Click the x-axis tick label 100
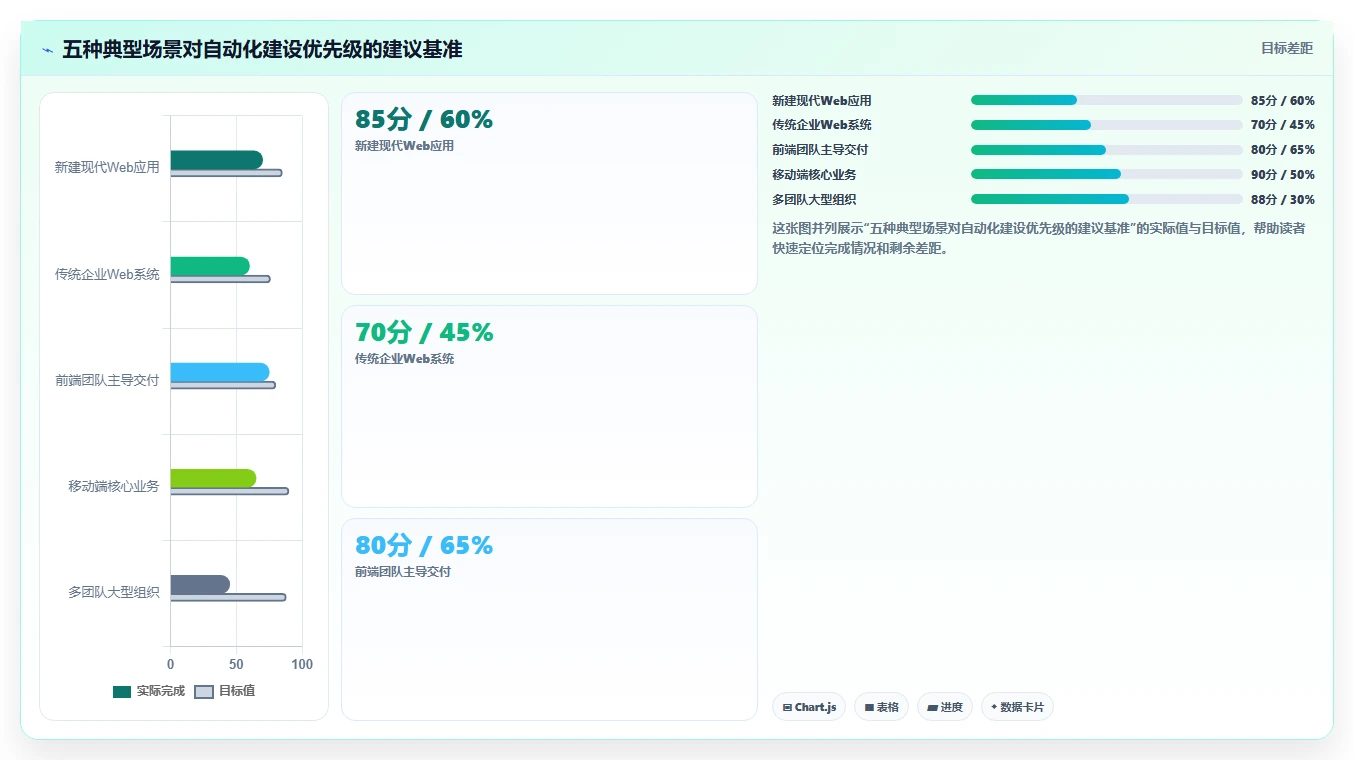The image size is (1354, 760). coord(302,664)
